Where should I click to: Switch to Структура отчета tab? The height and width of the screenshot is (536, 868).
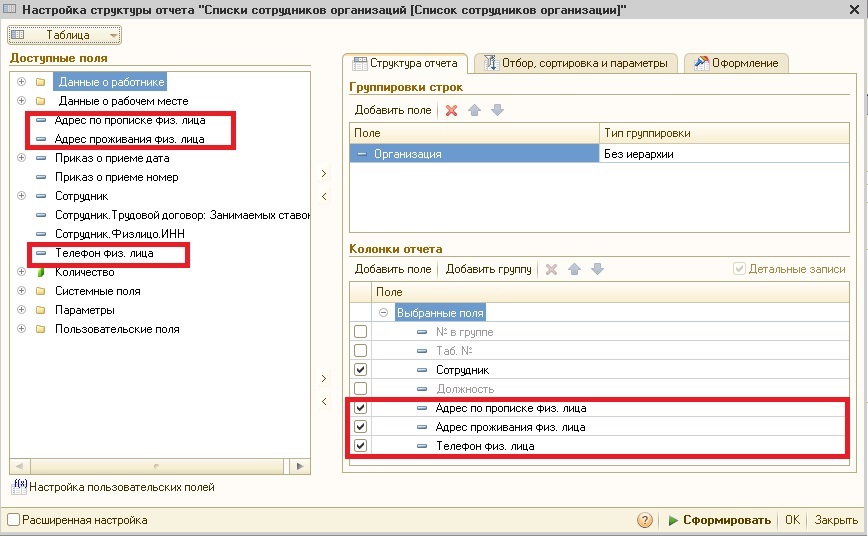pyautogui.click(x=405, y=63)
